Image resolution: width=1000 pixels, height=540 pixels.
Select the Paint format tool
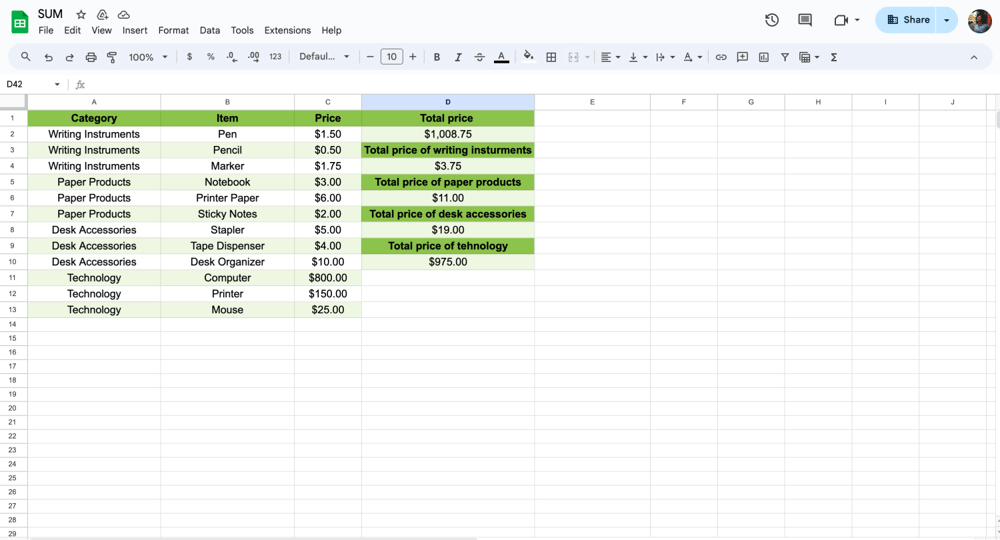112,57
